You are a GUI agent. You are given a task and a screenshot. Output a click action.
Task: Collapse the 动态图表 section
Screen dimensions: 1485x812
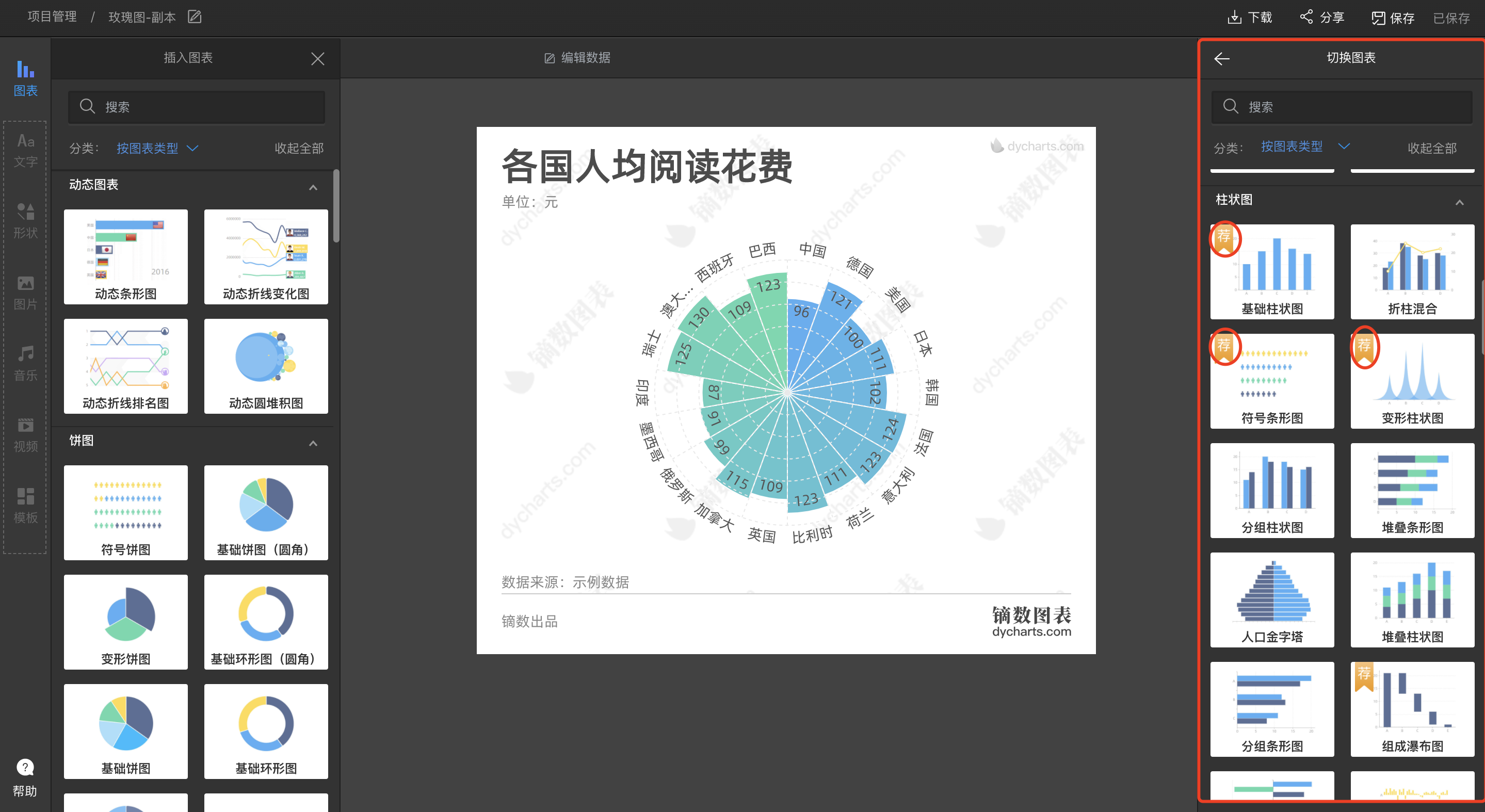click(x=313, y=187)
